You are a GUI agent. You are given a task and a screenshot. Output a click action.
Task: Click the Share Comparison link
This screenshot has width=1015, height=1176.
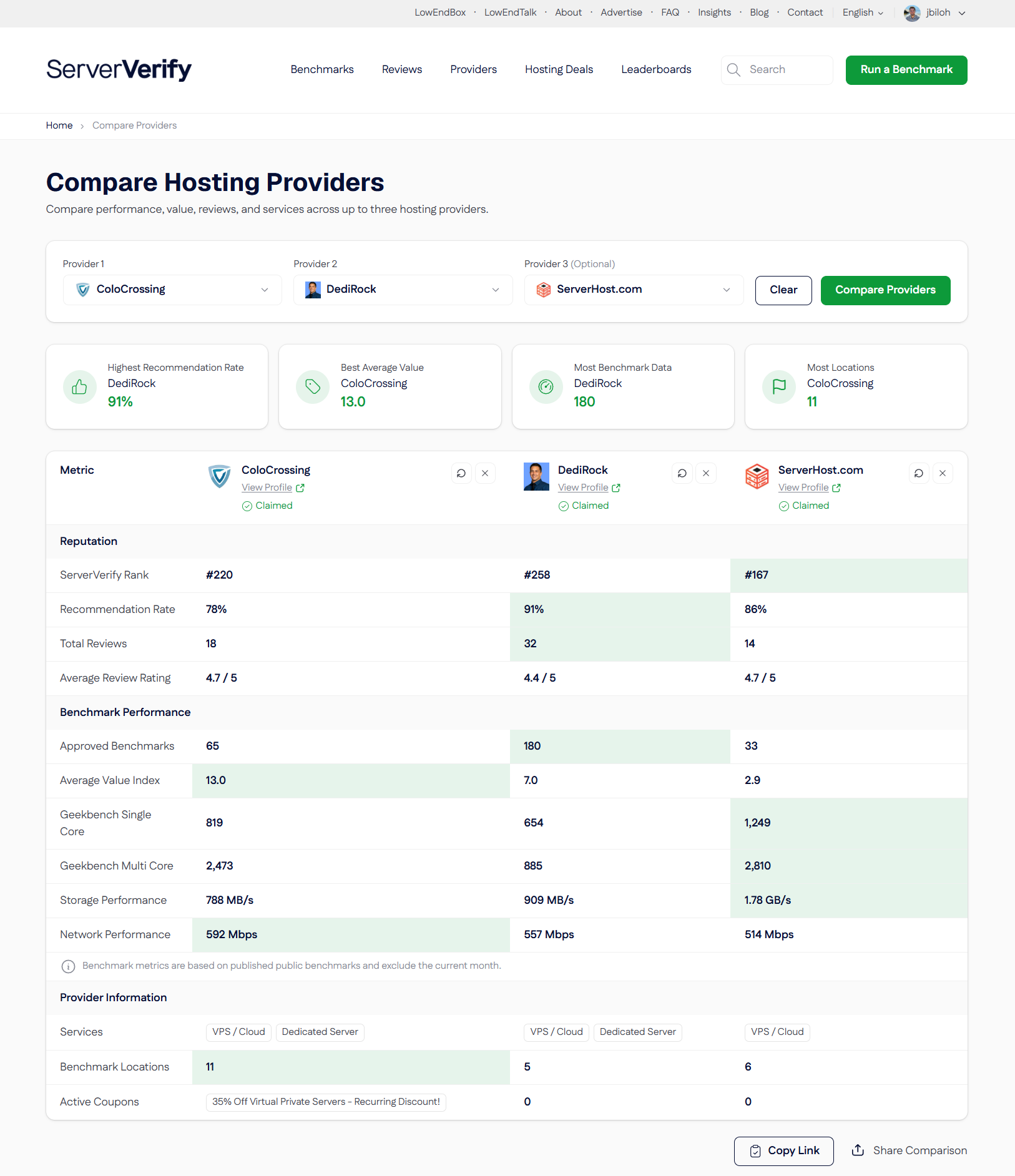(x=910, y=1150)
